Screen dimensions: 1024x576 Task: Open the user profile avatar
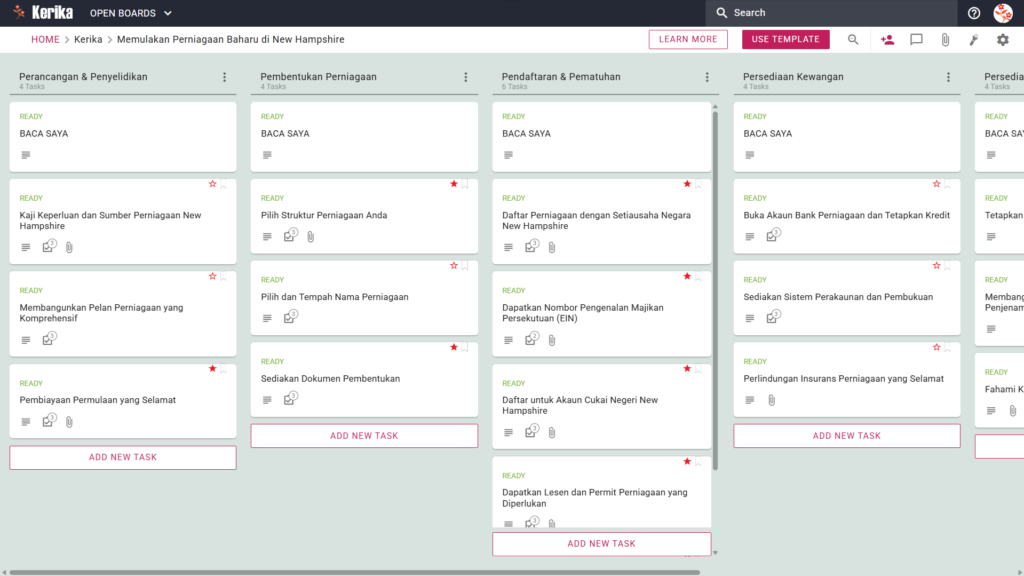point(1003,13)
